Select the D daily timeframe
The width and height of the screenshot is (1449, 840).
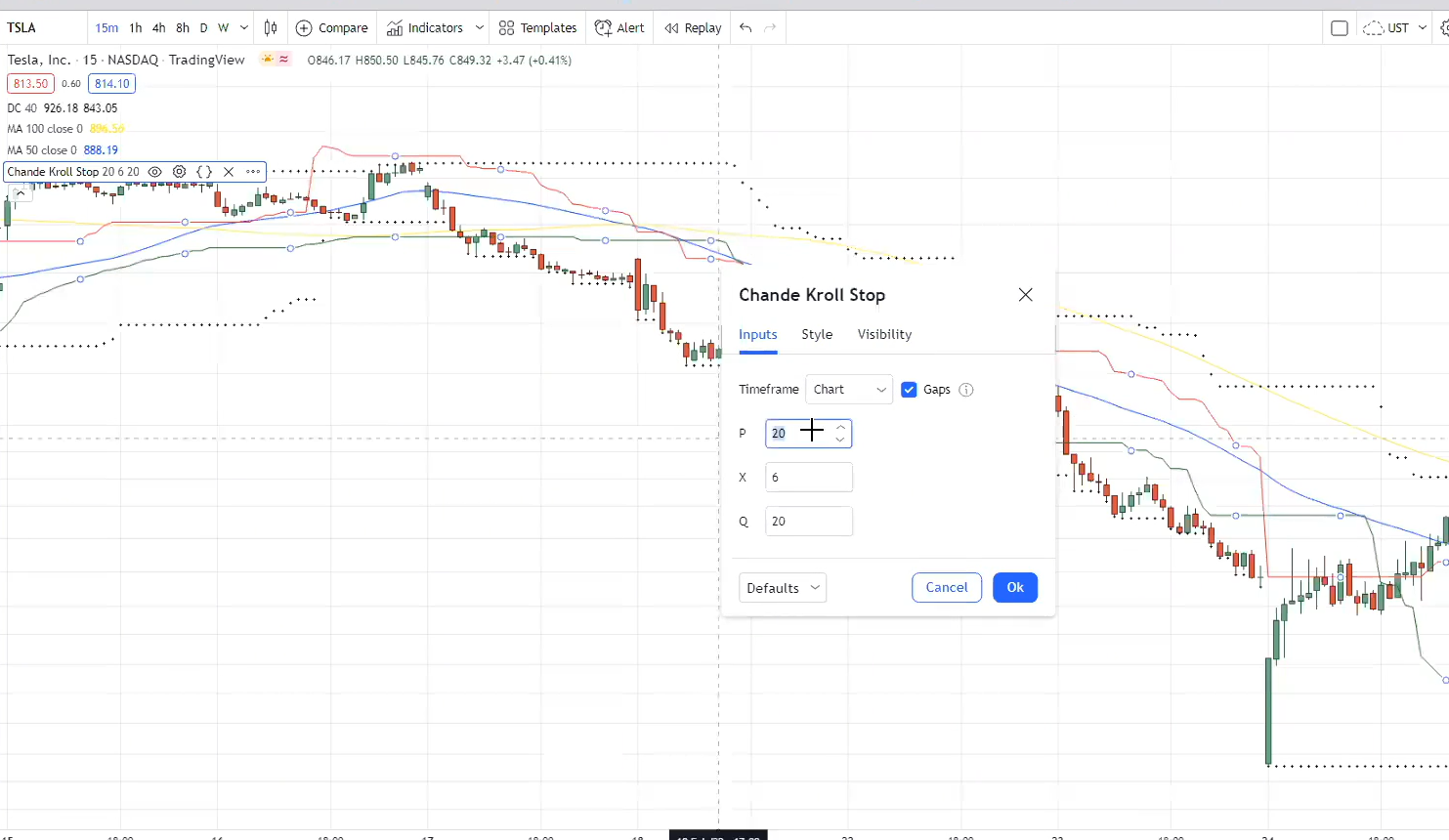coord(204,27)
